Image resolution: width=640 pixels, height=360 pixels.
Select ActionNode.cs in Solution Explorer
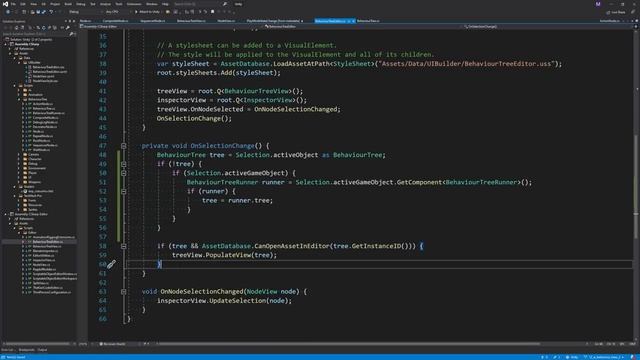pyautogui.click(x=42, y=104)
